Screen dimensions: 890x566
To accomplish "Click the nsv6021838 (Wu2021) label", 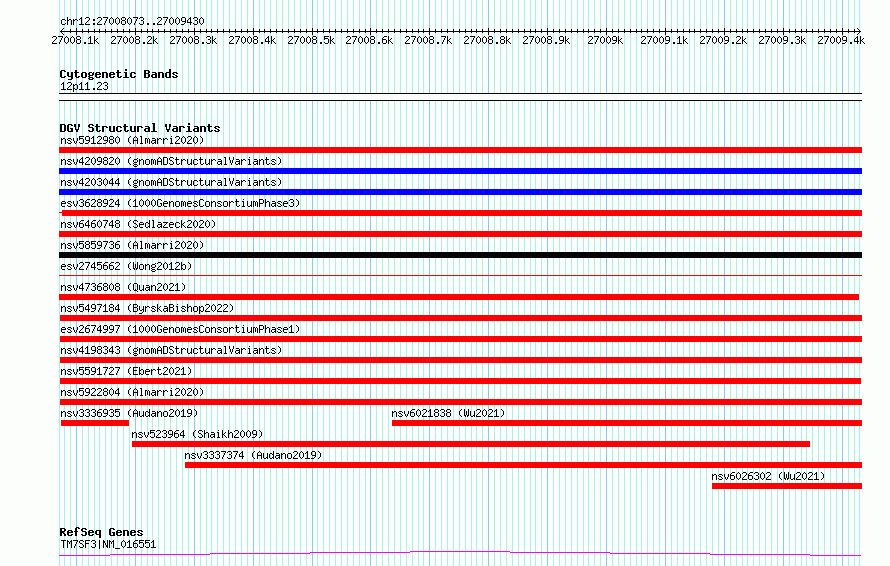I will tap(448, 413).
